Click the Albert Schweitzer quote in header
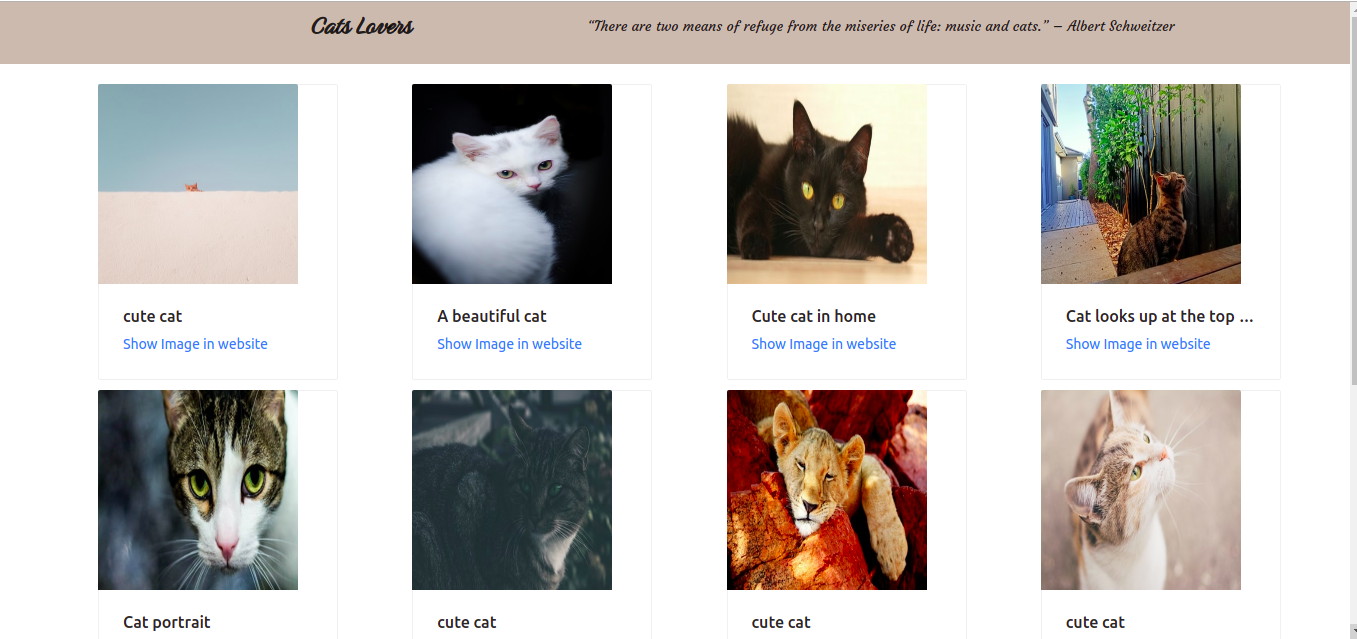The width and height of the screenshot is (1357, 639). (x=881, y=26)
